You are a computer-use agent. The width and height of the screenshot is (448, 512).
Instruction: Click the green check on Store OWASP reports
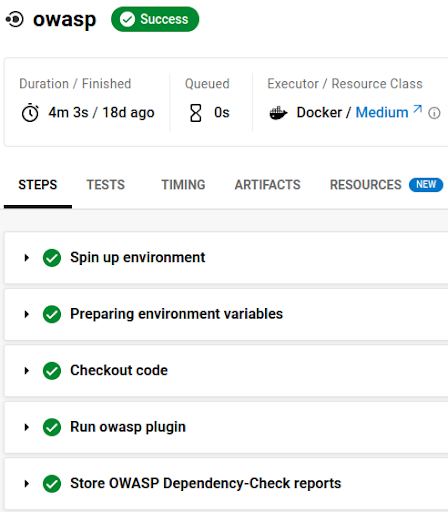tap(52, 484)
